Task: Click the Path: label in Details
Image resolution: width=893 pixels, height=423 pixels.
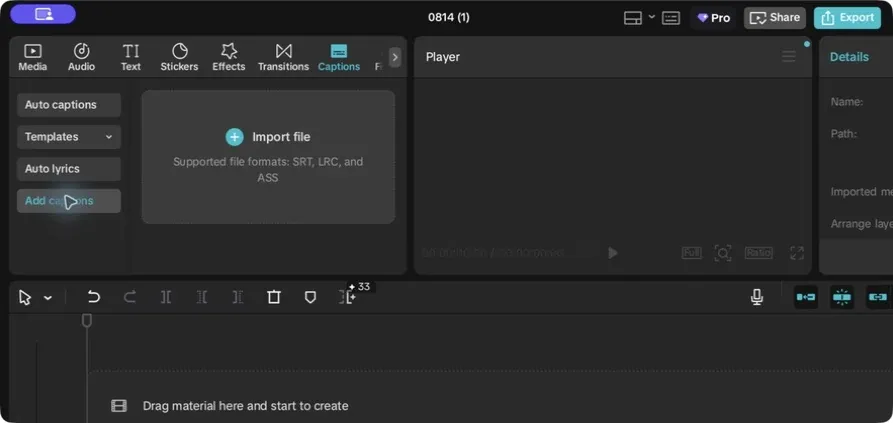Action: coord(844,134)
